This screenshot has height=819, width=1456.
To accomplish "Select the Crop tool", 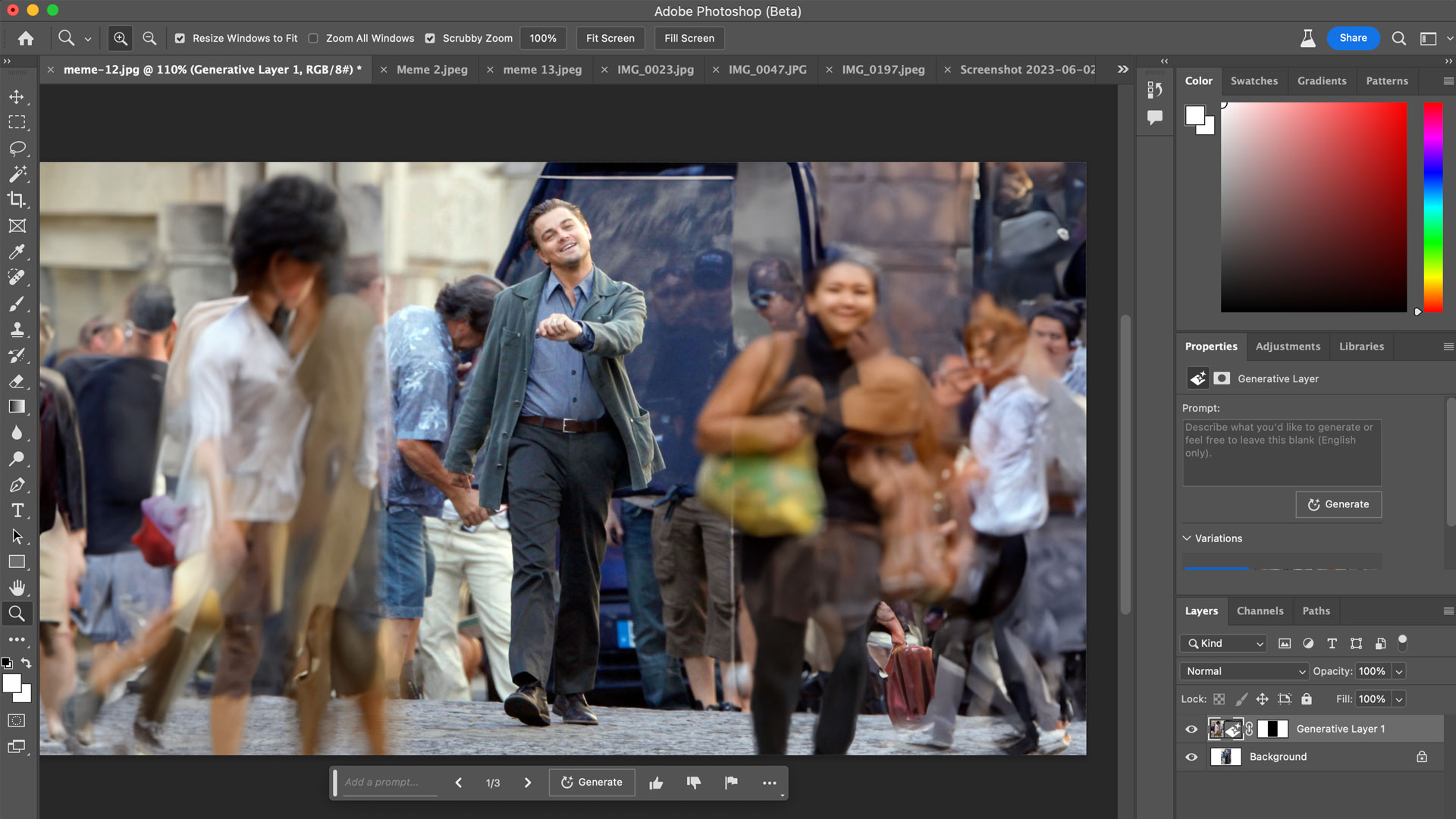I will (17, 199).
